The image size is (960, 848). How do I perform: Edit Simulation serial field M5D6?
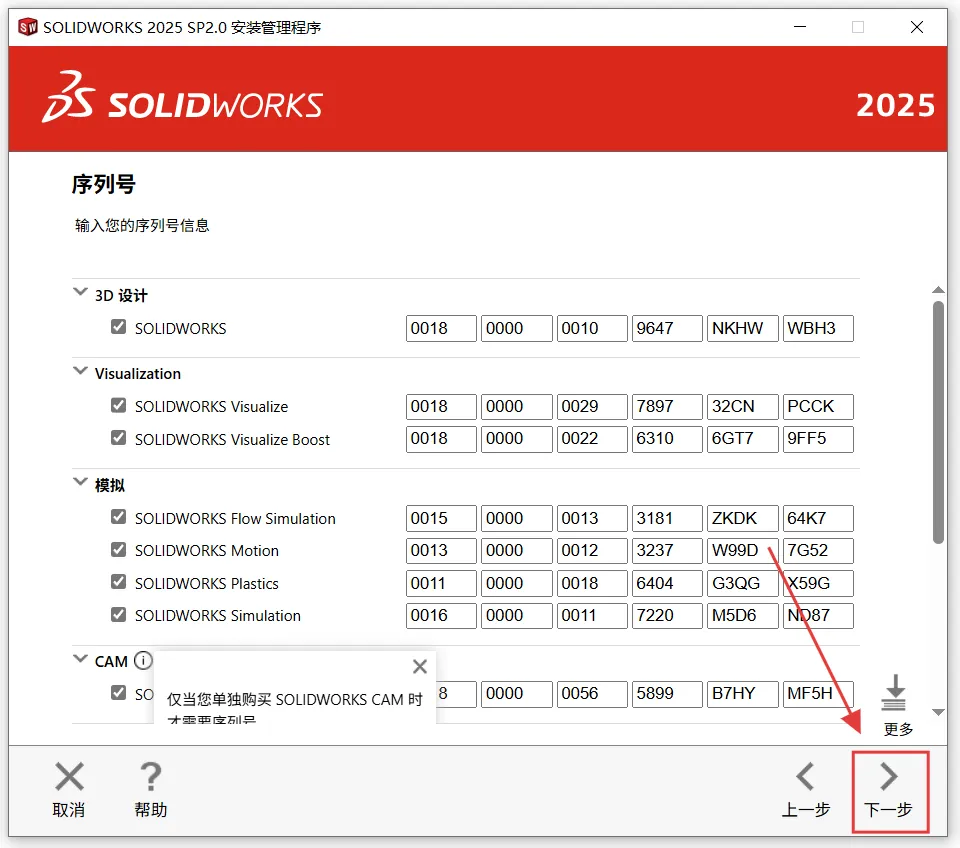click(x=743, y=615)
